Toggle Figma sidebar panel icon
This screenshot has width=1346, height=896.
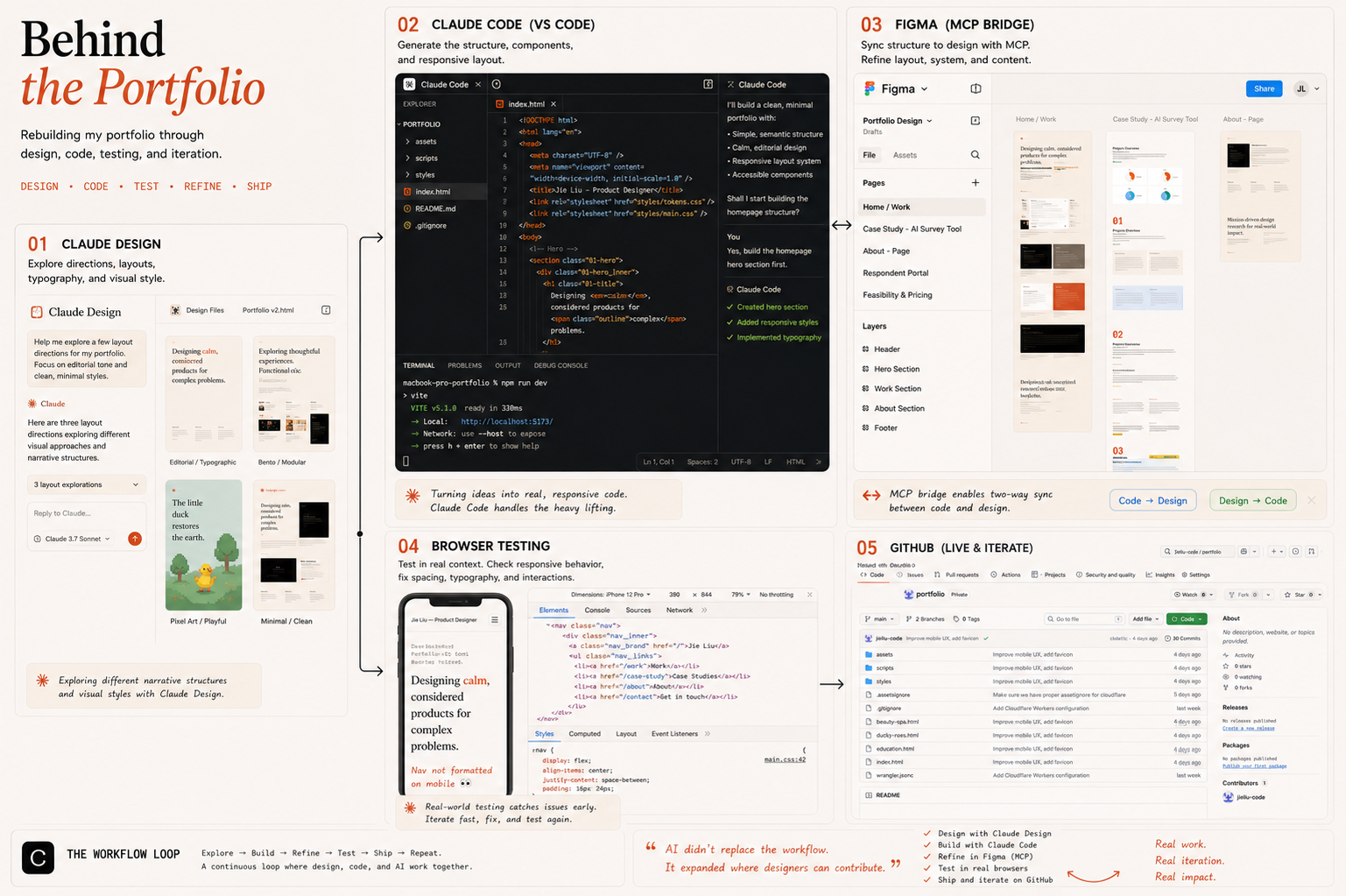(976, 88)
